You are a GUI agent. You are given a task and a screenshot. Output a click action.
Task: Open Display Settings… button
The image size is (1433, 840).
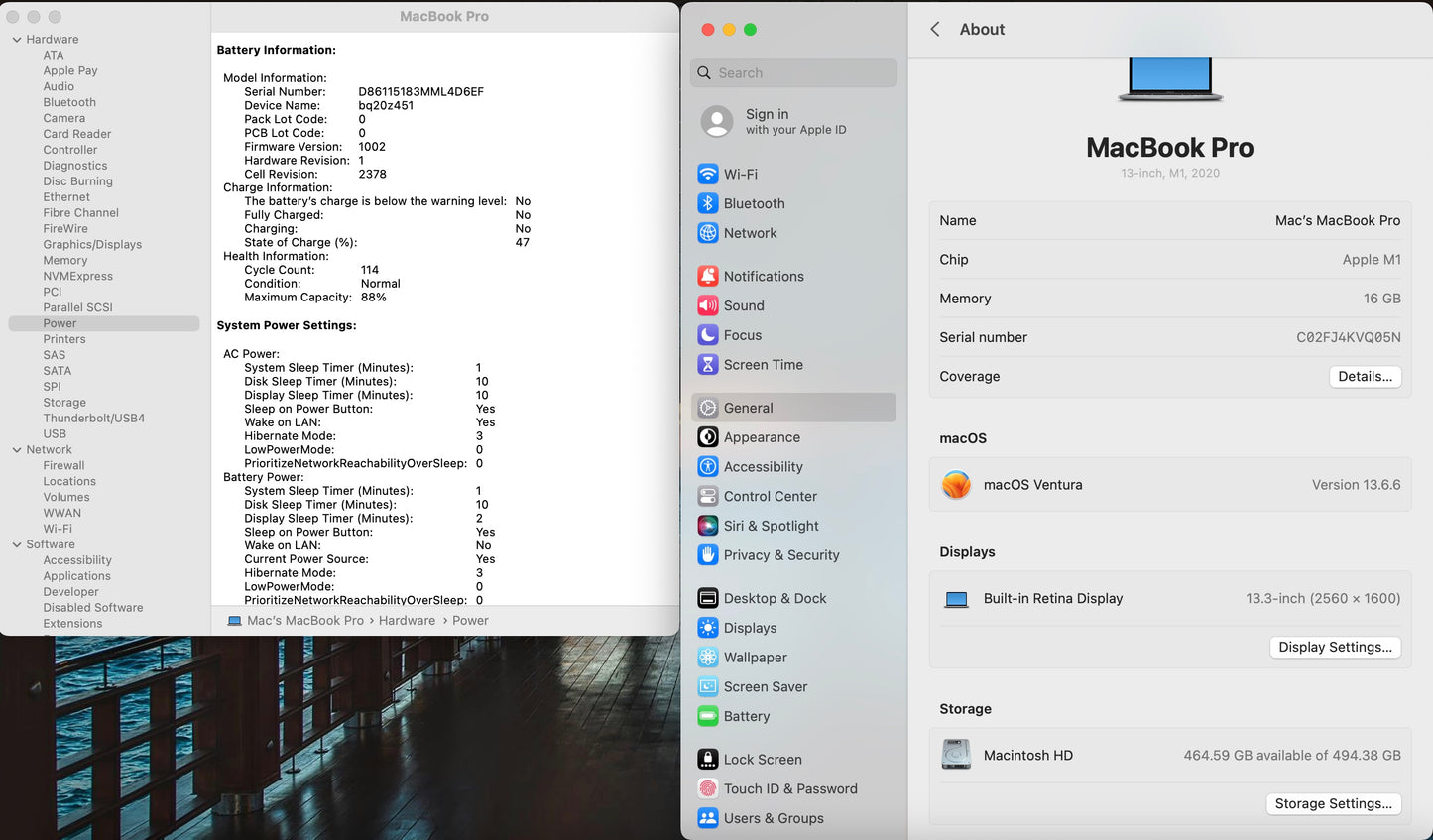(x=1335, y=647)
